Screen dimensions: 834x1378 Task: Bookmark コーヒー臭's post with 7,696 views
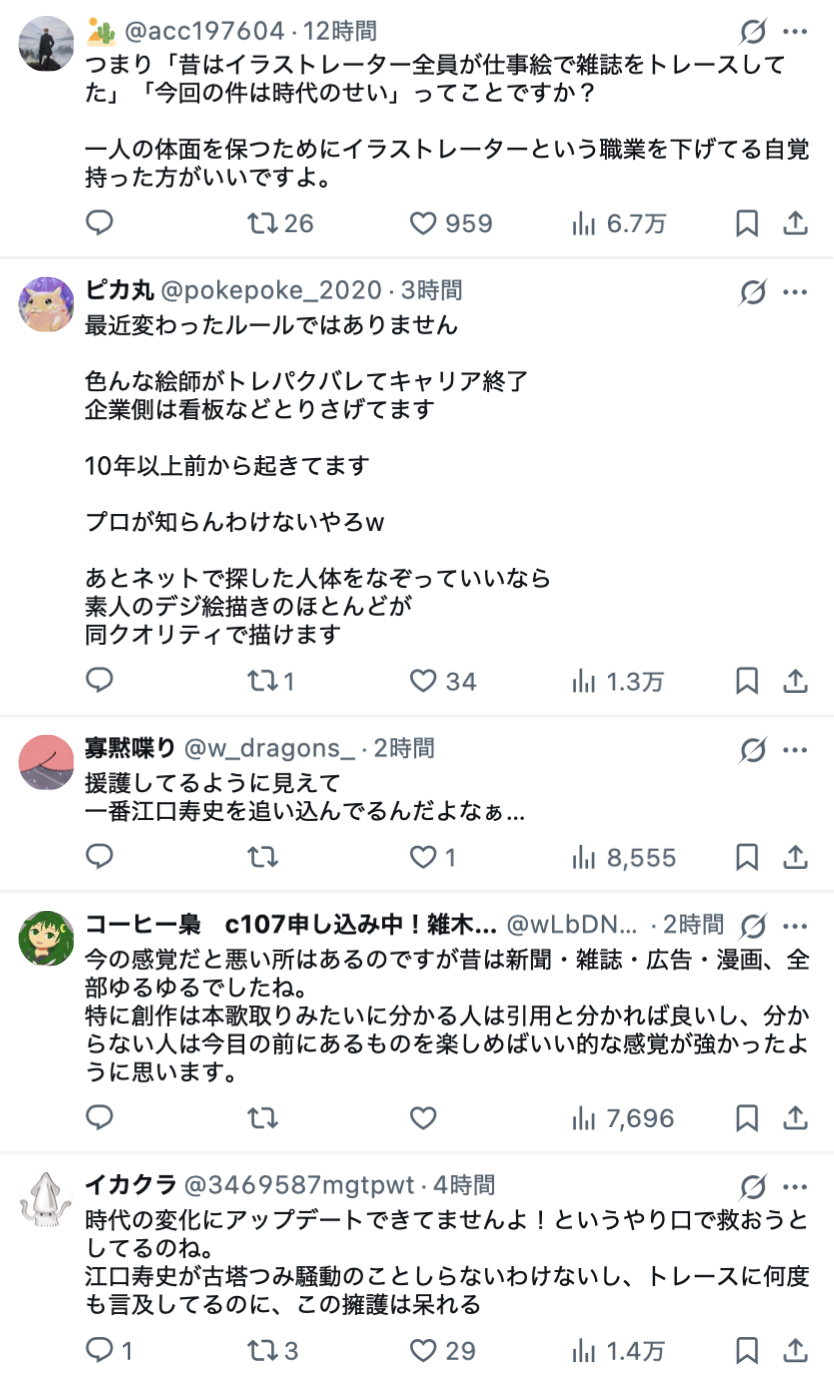click(747, 1118)
